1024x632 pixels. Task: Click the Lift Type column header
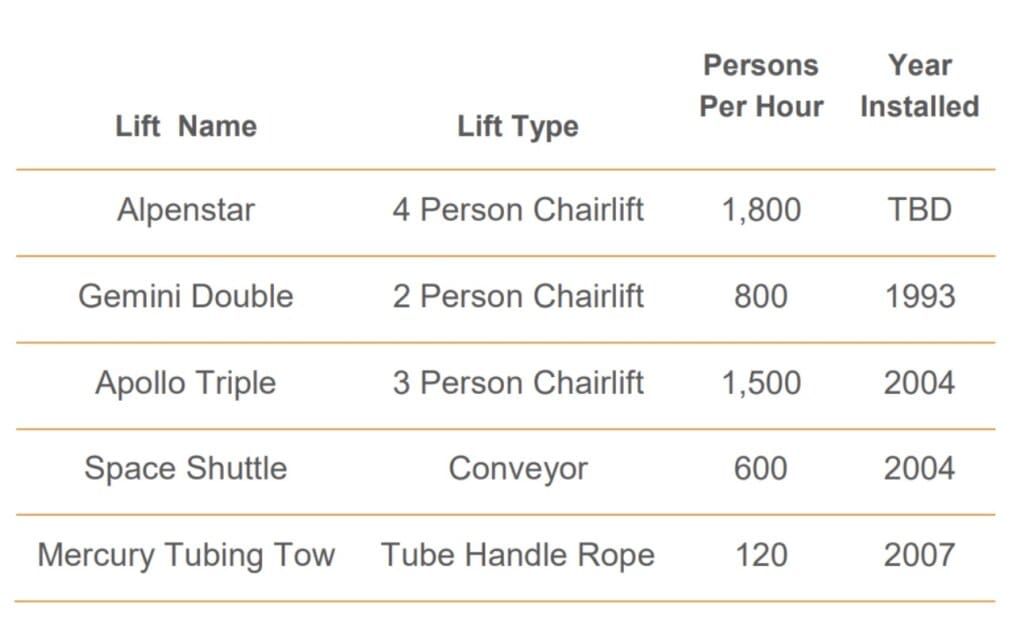pyautogui.click(x=517, y=126)
